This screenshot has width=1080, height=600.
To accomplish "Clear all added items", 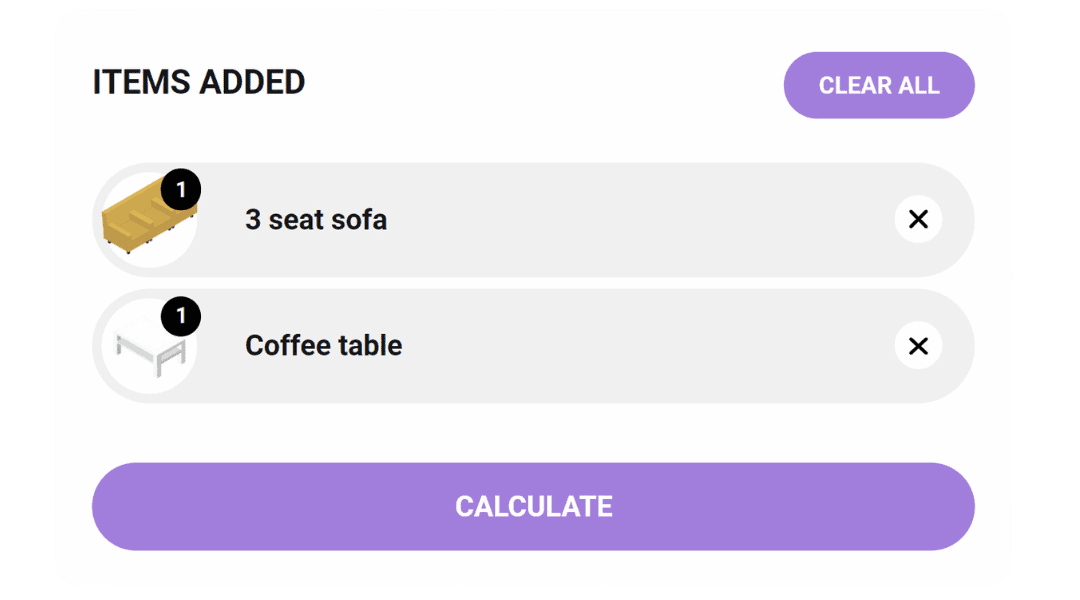I will pyautogui.click(x=879, y=85).
